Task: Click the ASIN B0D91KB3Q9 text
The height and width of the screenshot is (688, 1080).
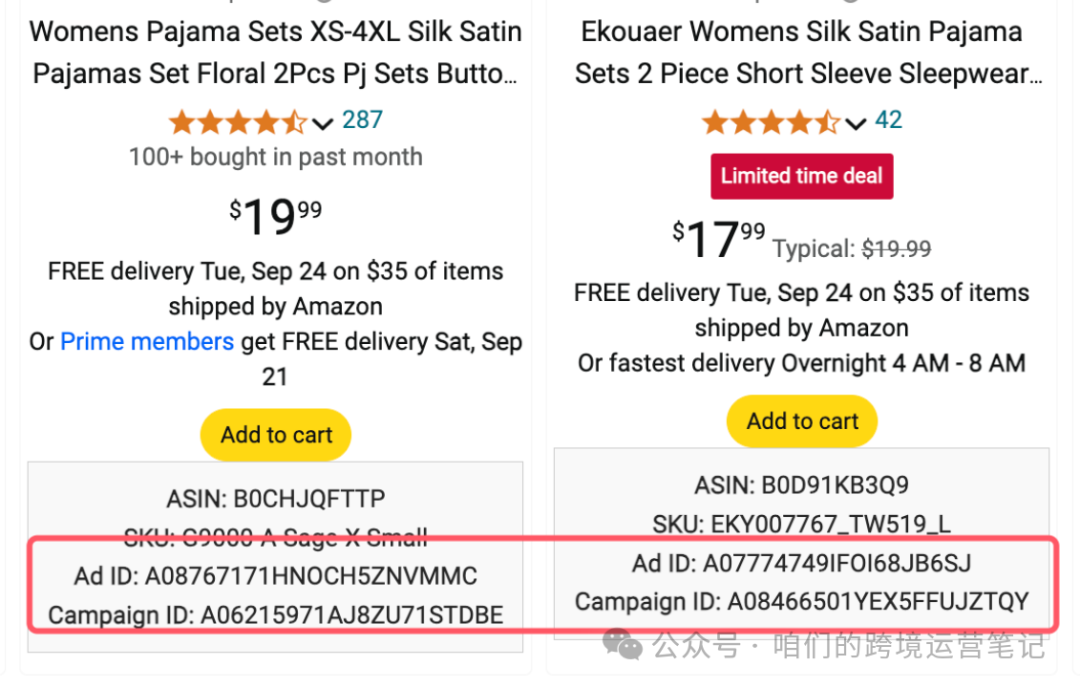Action: point(801,486)
